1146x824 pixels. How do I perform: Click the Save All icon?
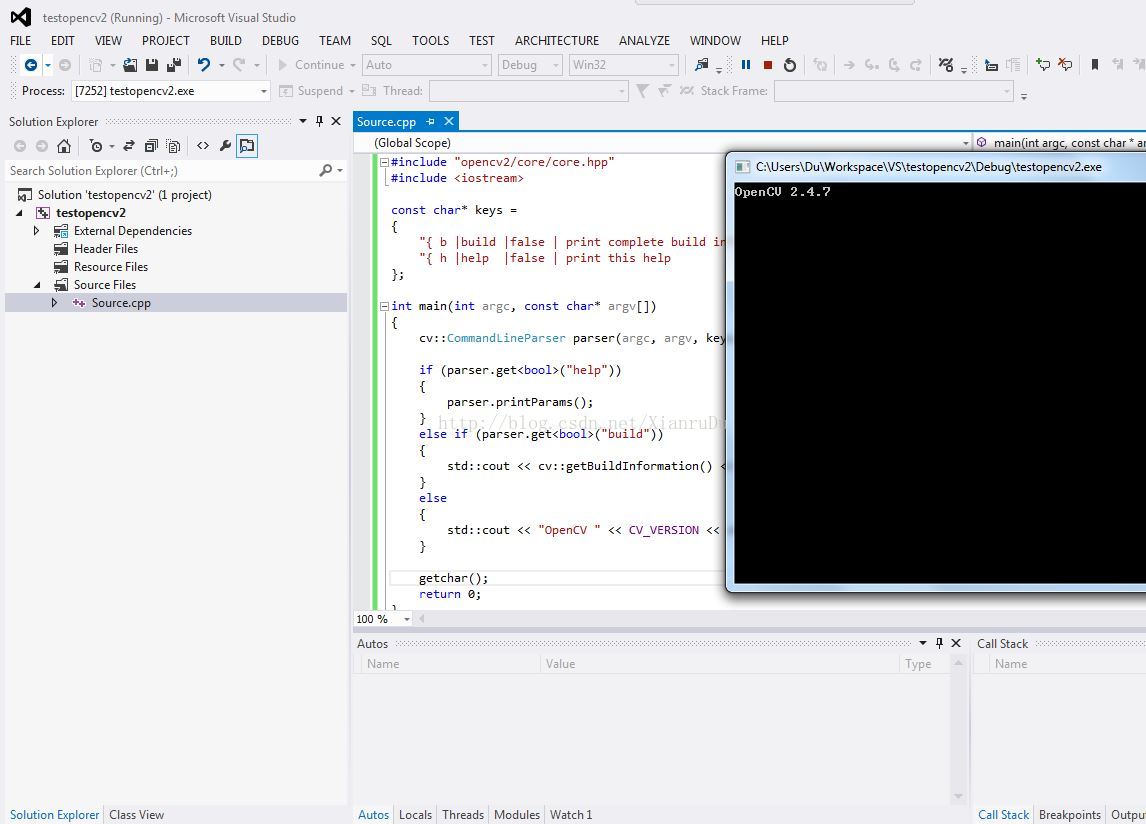[x=174, y=65]
